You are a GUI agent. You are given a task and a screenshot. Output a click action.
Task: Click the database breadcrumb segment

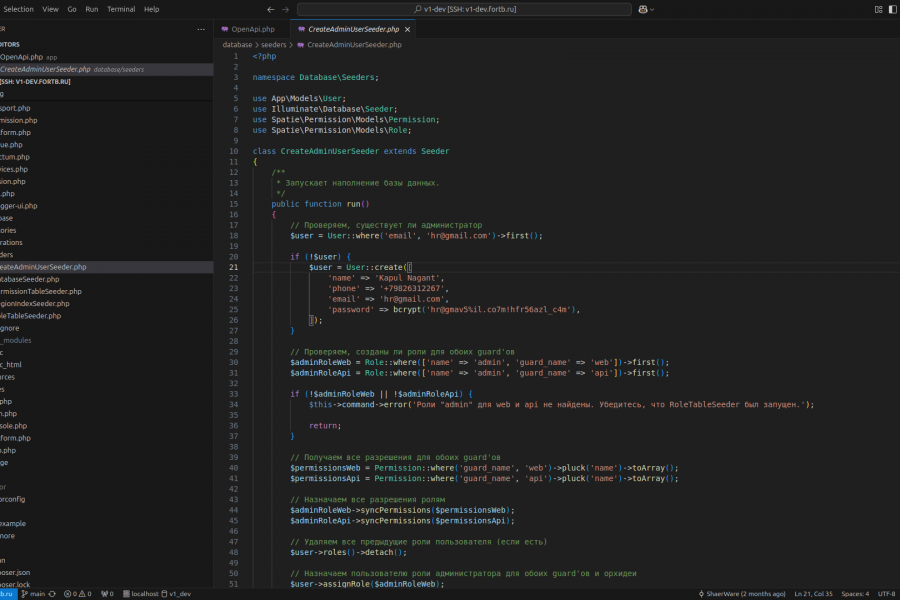point(237,45)
